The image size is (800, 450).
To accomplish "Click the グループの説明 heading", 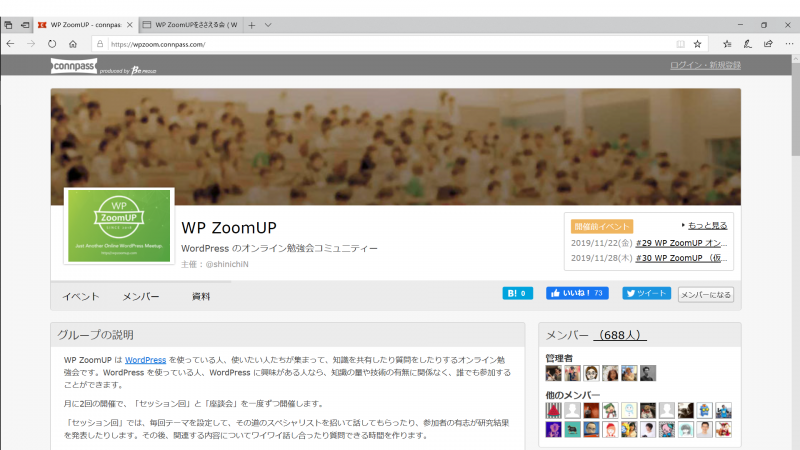I will 95,335.
